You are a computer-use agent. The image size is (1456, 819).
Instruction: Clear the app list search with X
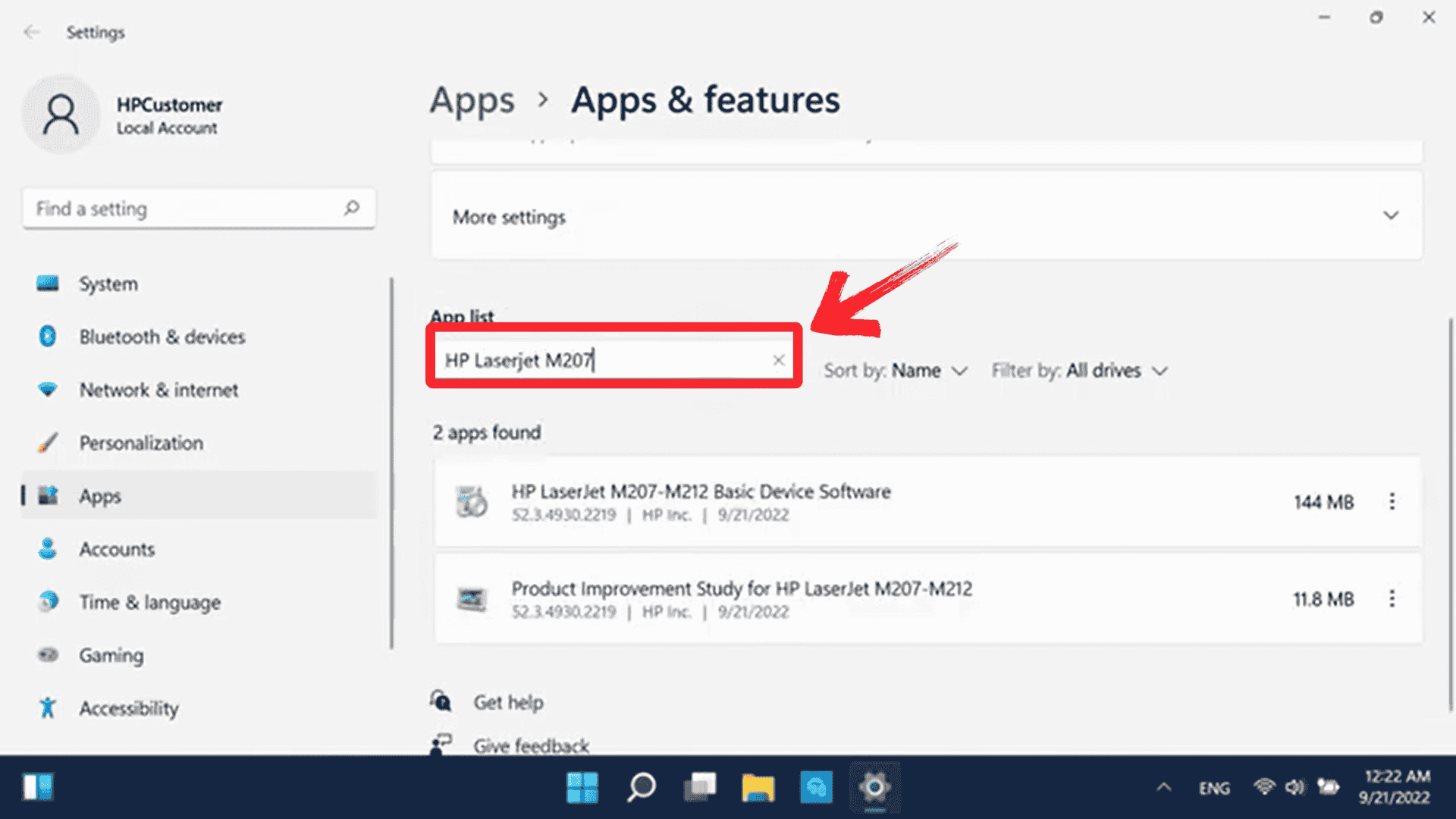(778, 360)
